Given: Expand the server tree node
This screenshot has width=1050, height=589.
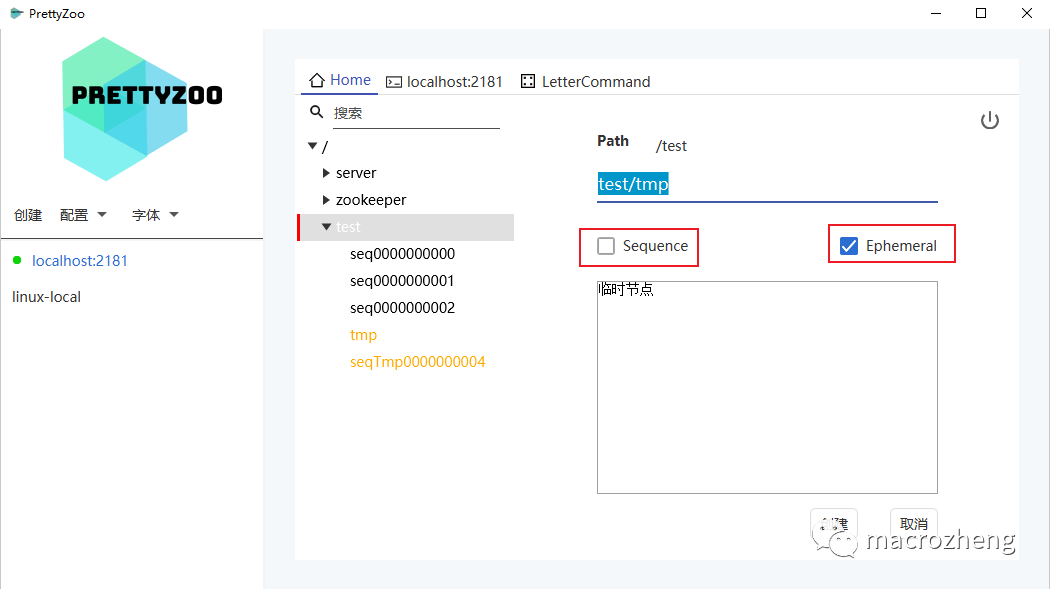Looking at the screenshot, I should 326,173.
